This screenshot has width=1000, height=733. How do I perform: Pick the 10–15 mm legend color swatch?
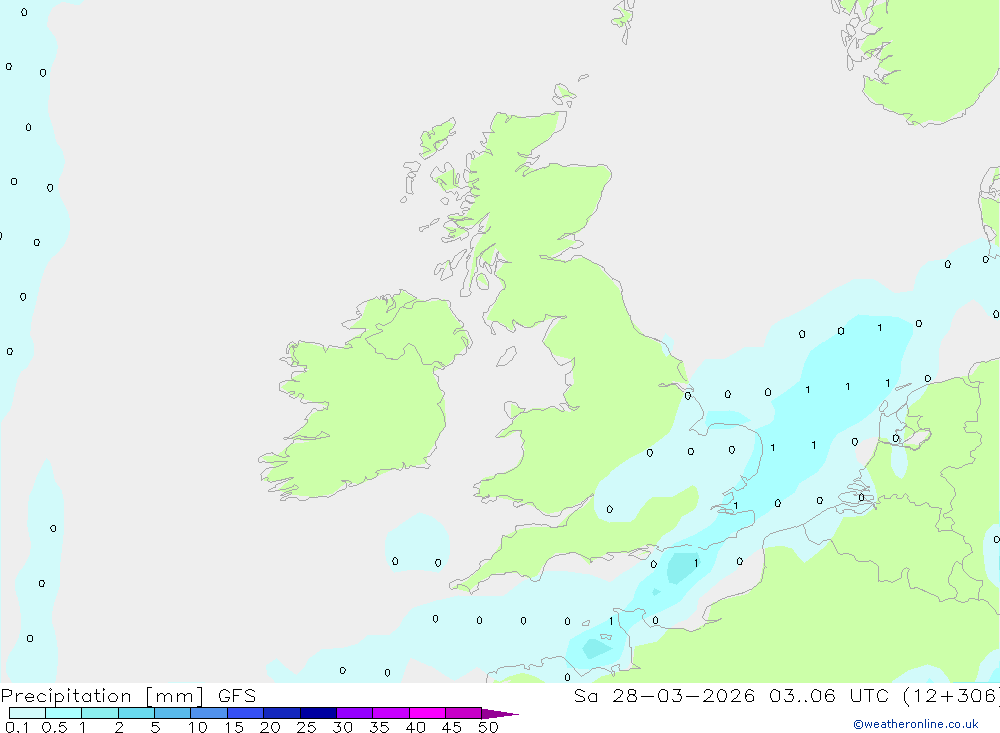pos(209,713)
